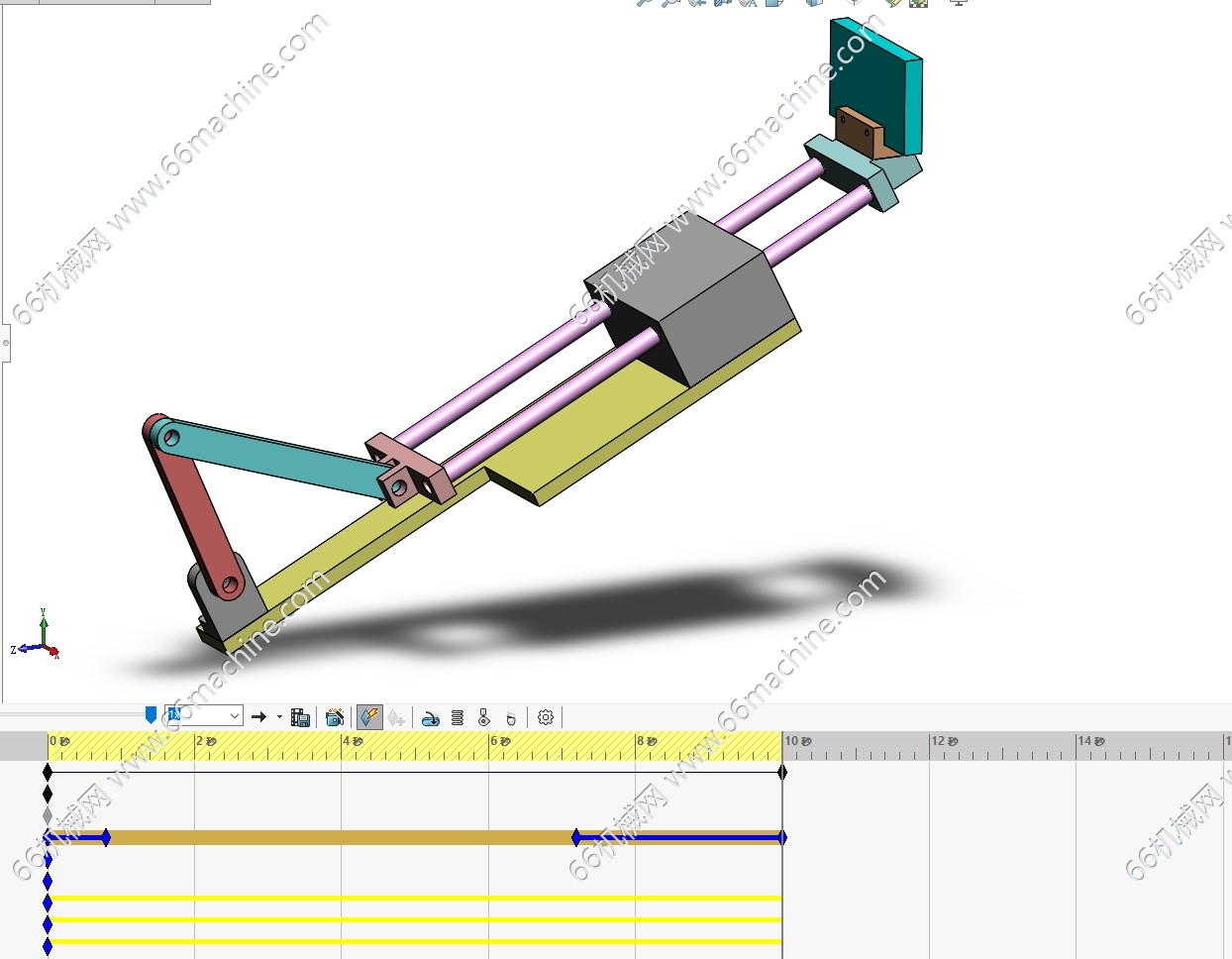Open the Animation Wizard tool
Image resolution: width=1232 pixels, height=959 pixels.
click(335, 717)
